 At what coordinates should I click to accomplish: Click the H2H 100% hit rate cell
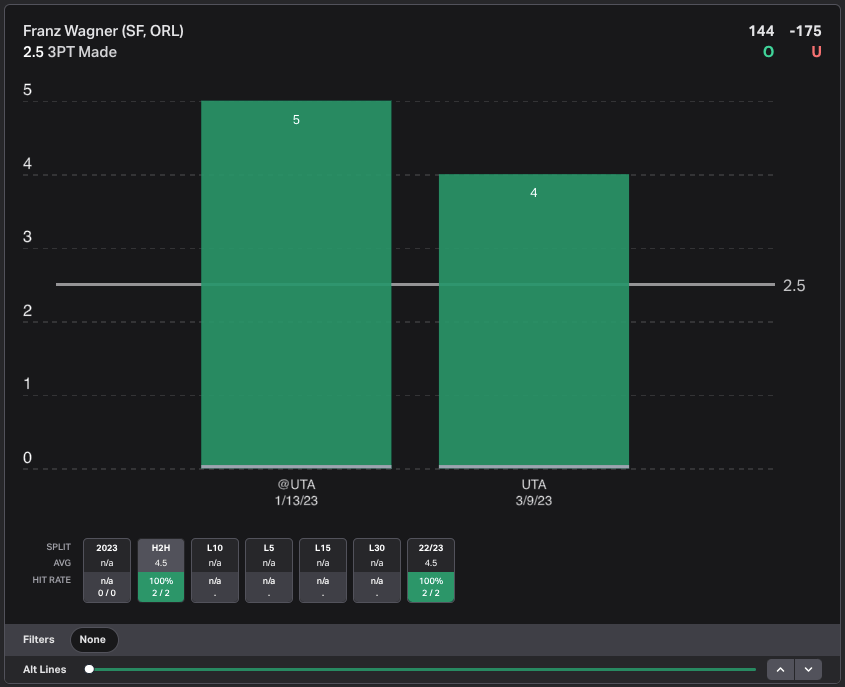pyautogui.click(x=161, y=587)
